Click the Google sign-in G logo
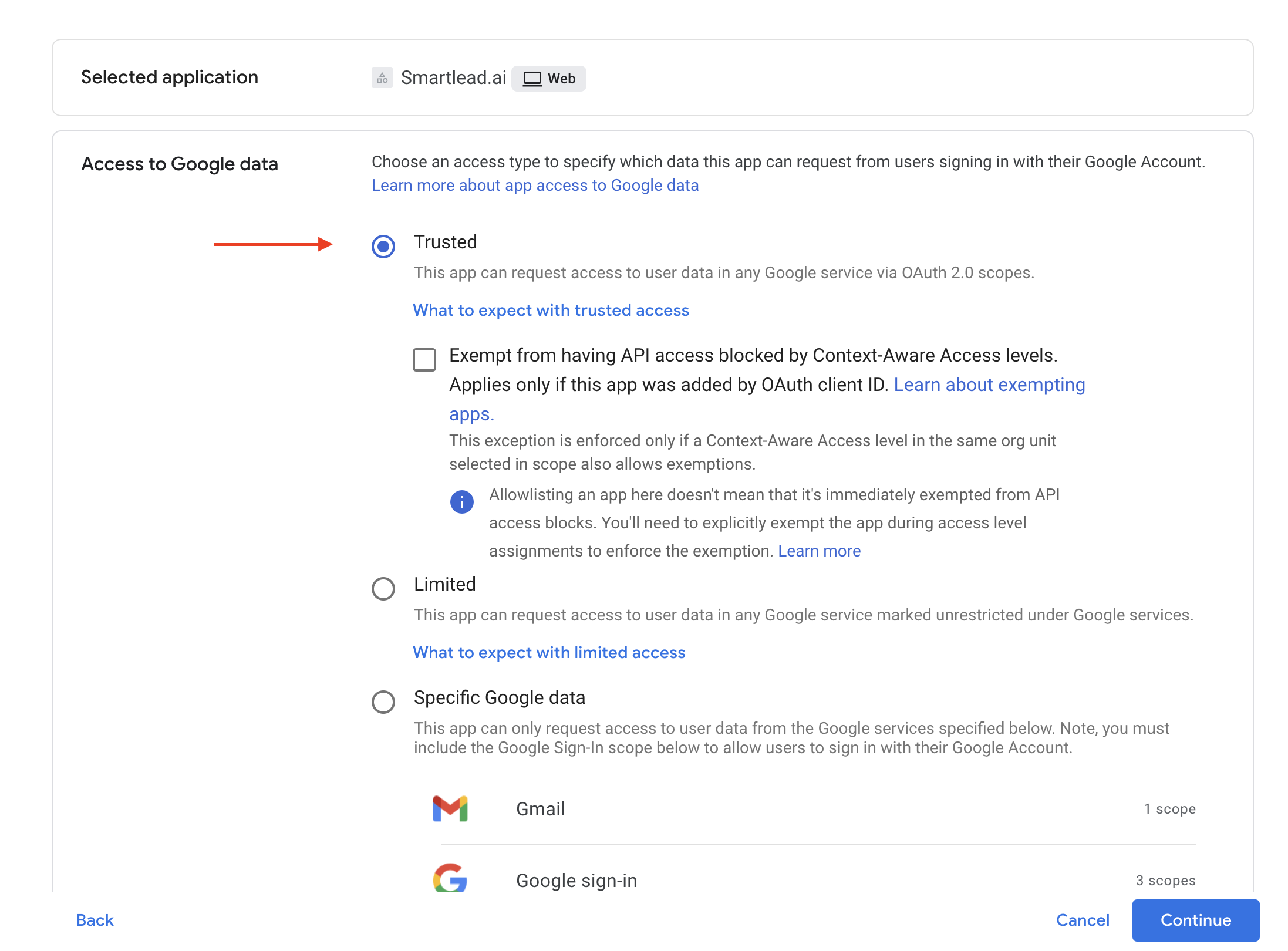The height and width of the screenshot is (951, 1288). coord(450,879)
